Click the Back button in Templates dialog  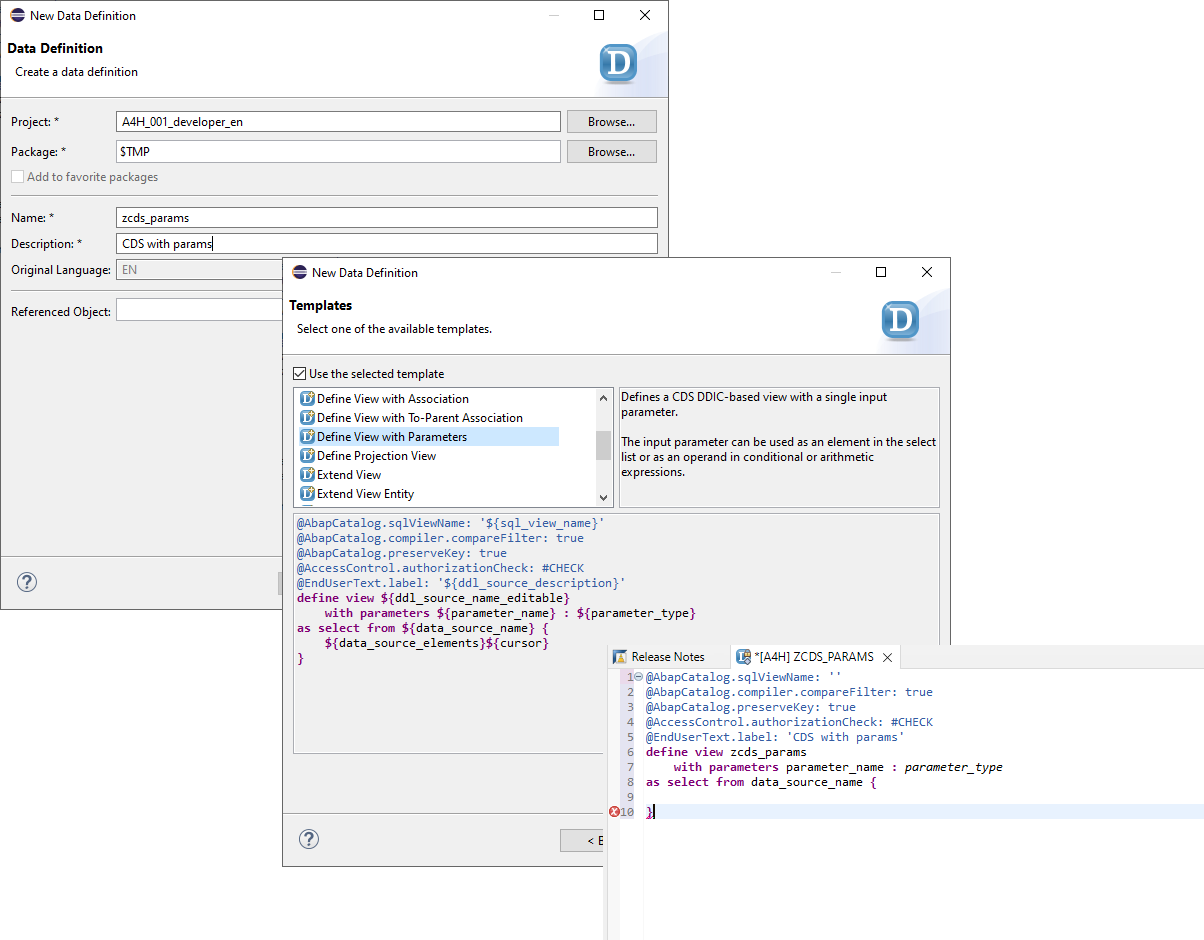coord(583,841)
